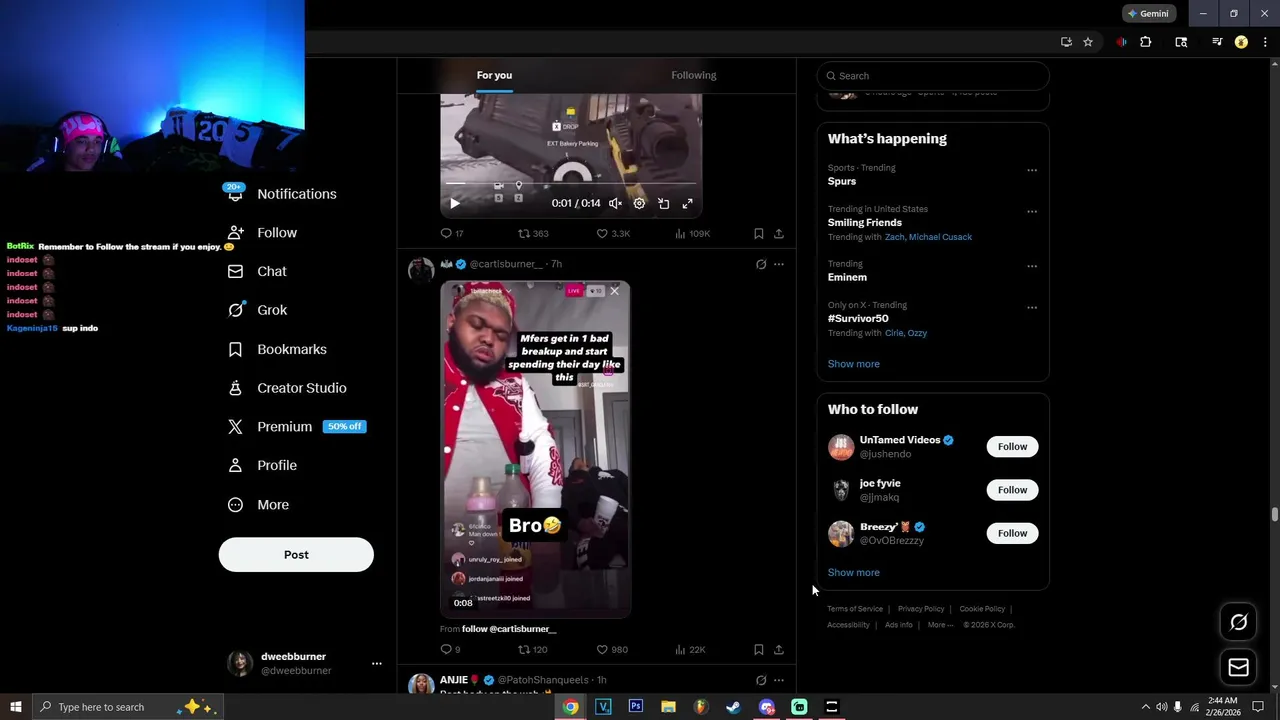Screen dimensions: 1280x720
Task: Open Grok explain icon on @cartisburner__ post
Action: coord(761,264)
